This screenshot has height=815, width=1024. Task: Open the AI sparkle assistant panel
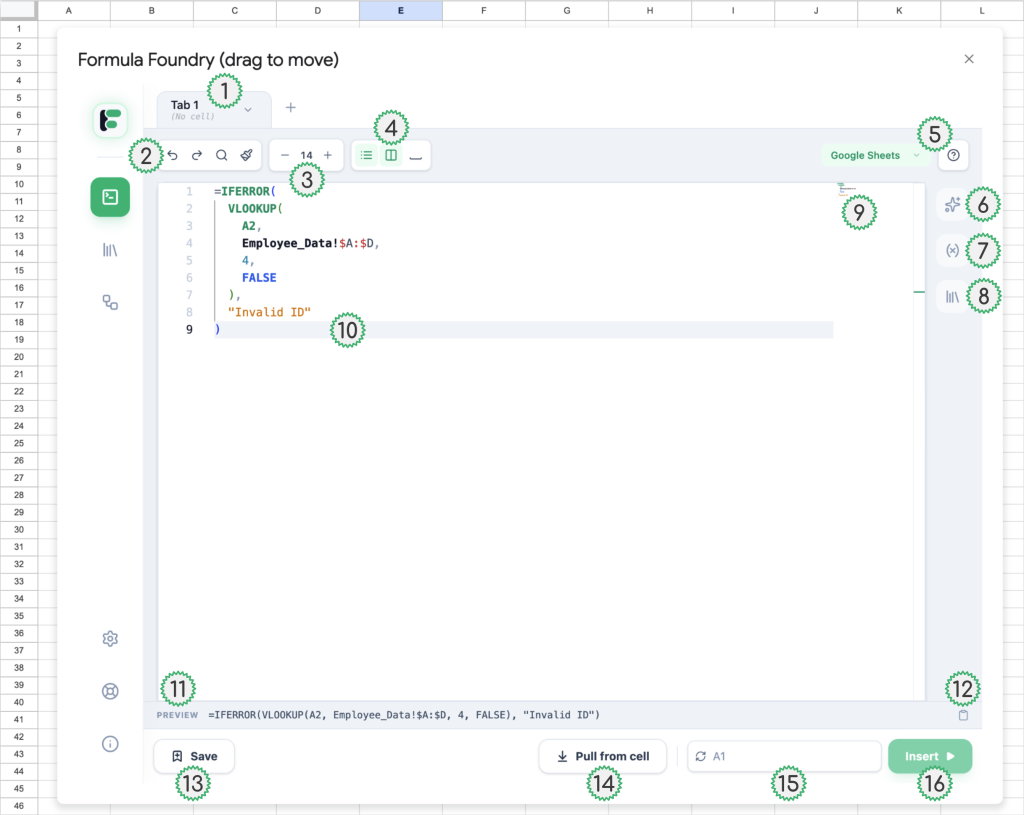tap(952, 205)
